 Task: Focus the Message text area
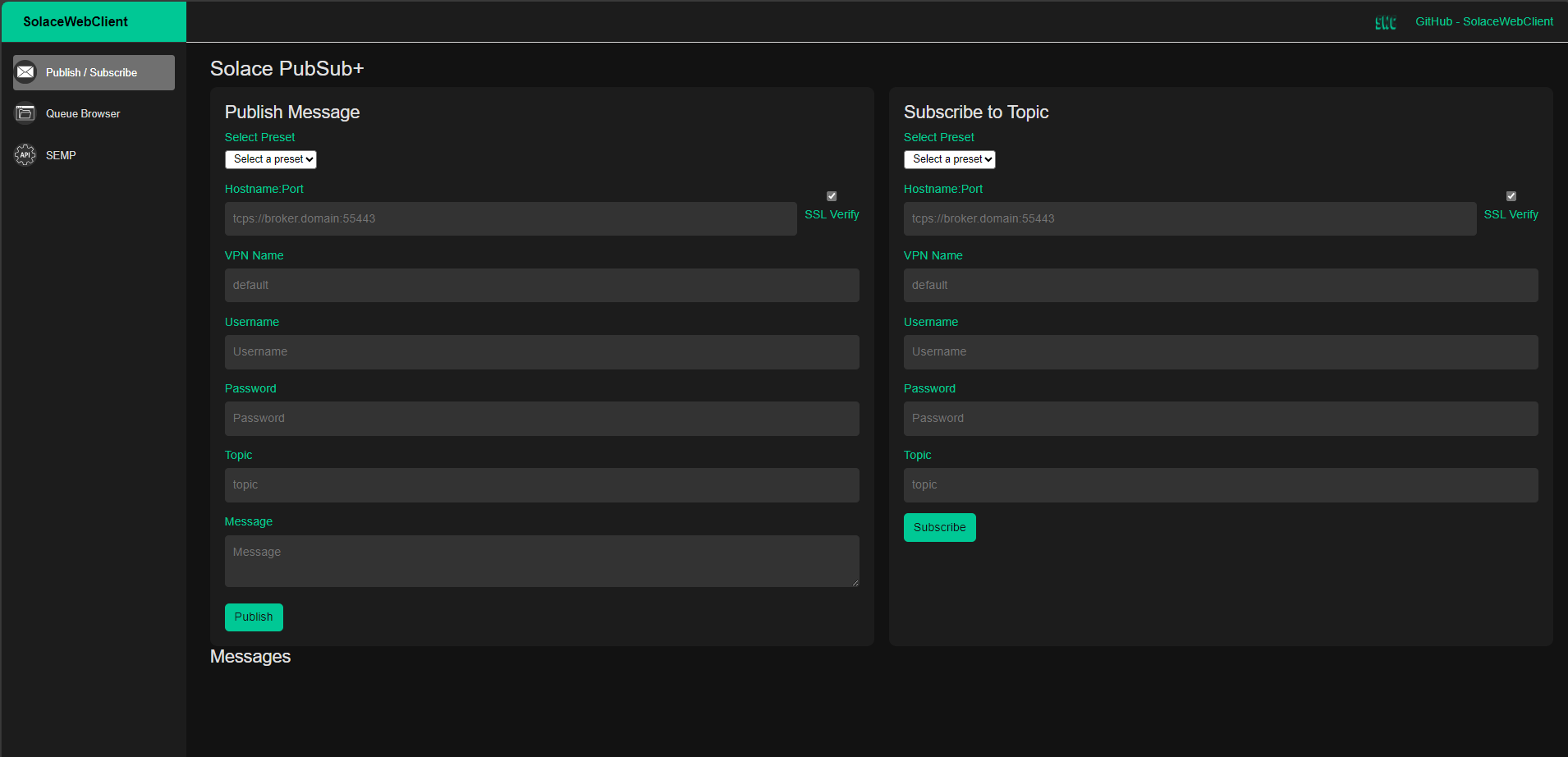click(542, 561)
